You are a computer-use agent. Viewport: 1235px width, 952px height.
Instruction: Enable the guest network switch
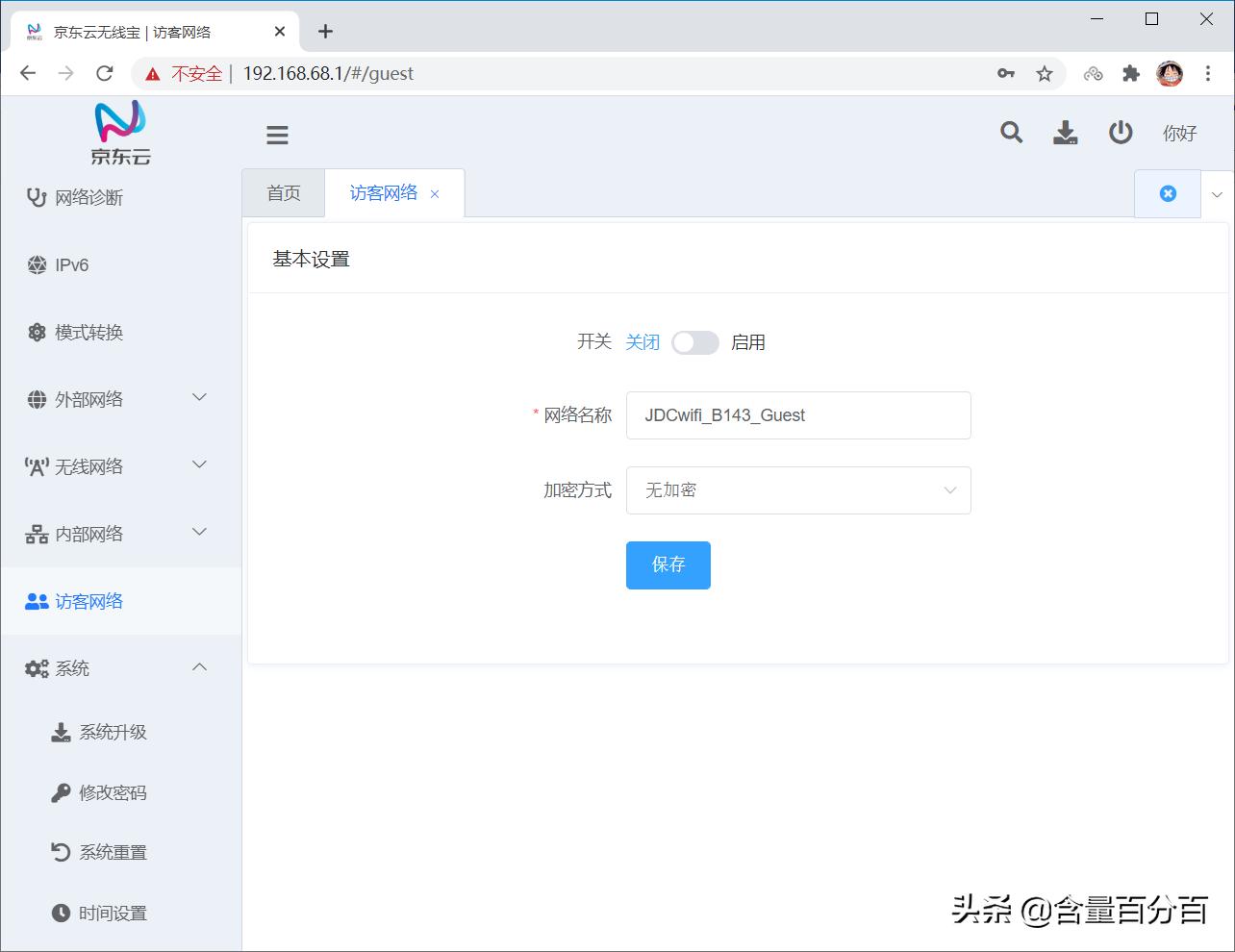[694, 342]
